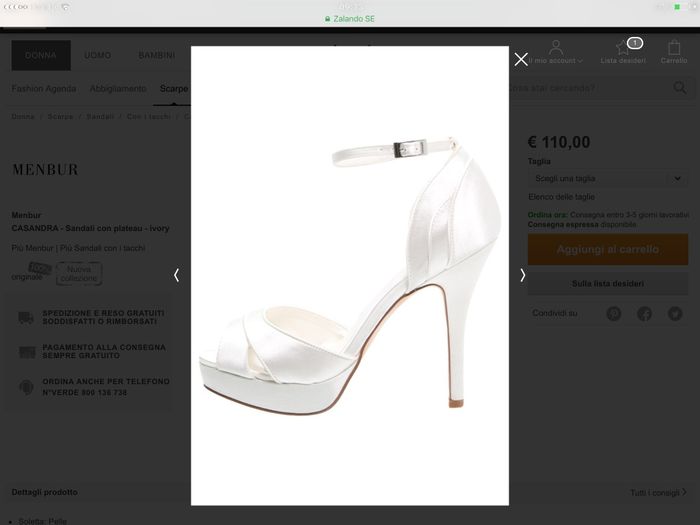The width and height of the screenshot is (700, 525).
Task: Share the product on Twitter
Action: coord(675,314)
